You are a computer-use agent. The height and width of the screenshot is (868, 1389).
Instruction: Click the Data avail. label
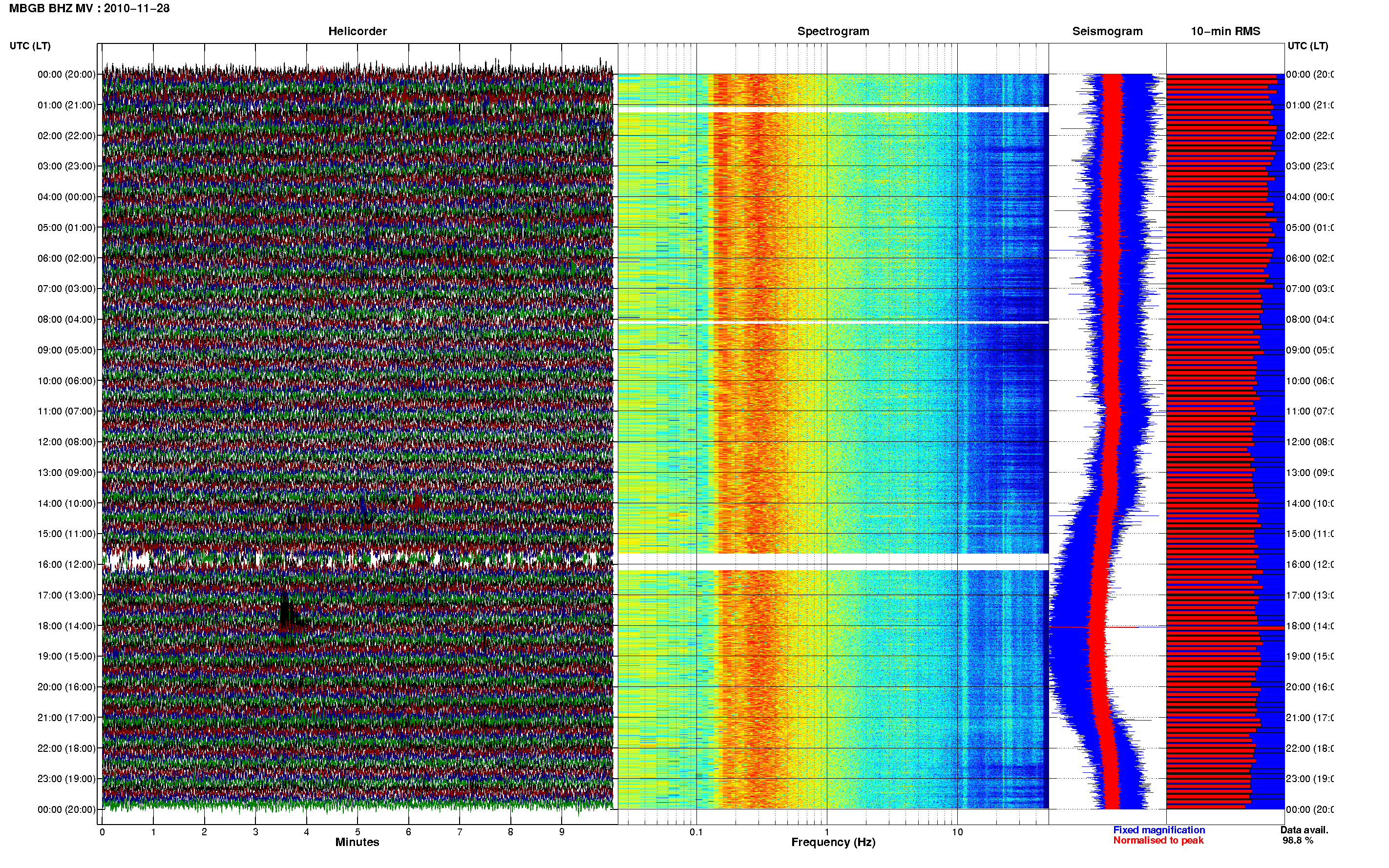coord(1304,830)
